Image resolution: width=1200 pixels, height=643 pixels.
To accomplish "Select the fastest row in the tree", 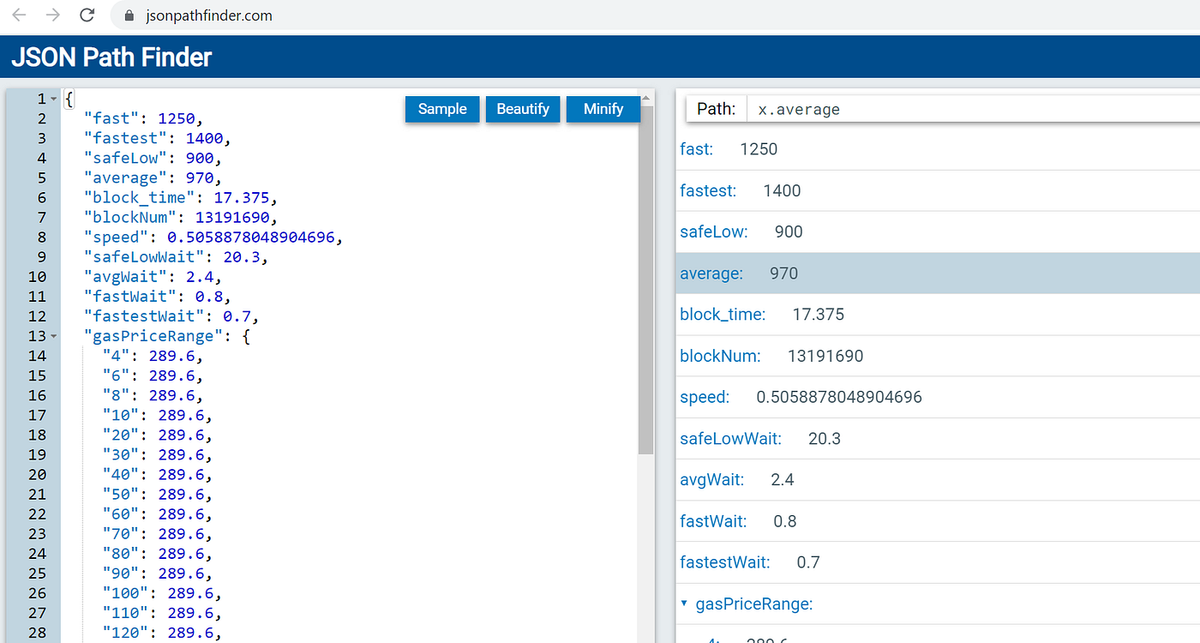I will (939, 190).
